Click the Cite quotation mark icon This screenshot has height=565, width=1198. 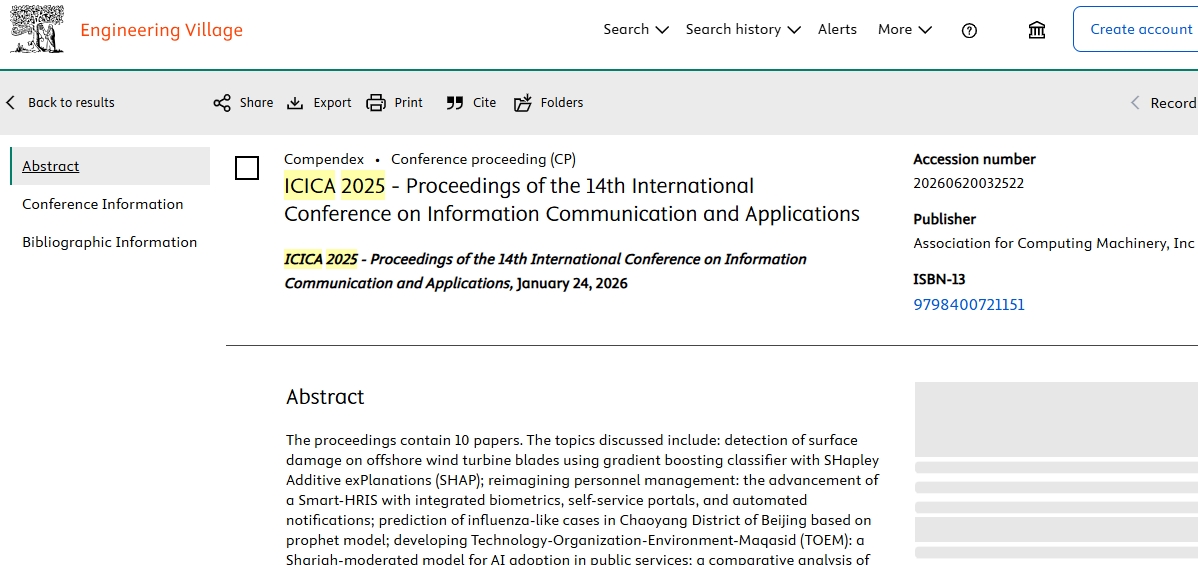coord(455,102)
